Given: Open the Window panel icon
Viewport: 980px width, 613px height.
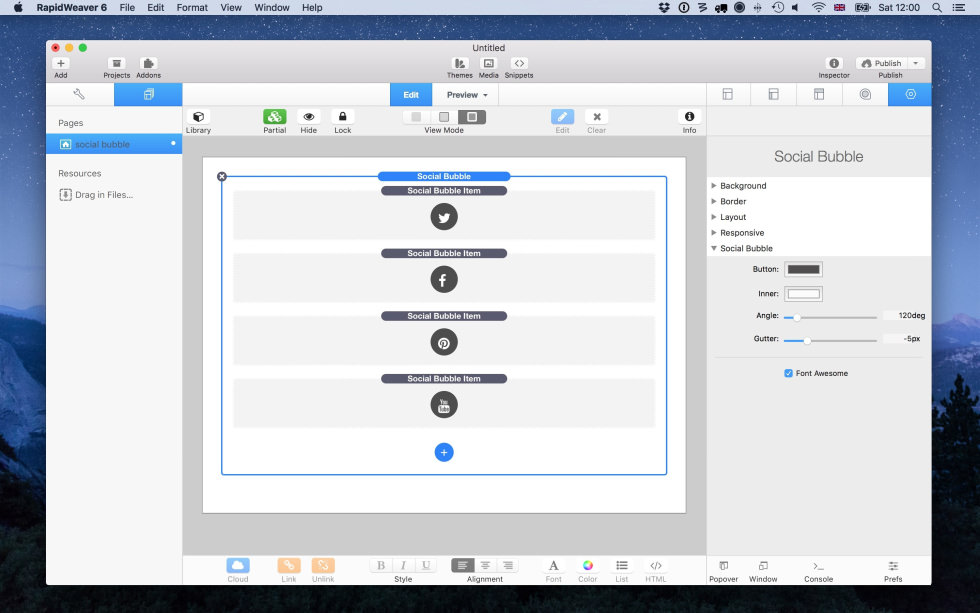Looking at the screenshot, I should [x=763, y=566].
